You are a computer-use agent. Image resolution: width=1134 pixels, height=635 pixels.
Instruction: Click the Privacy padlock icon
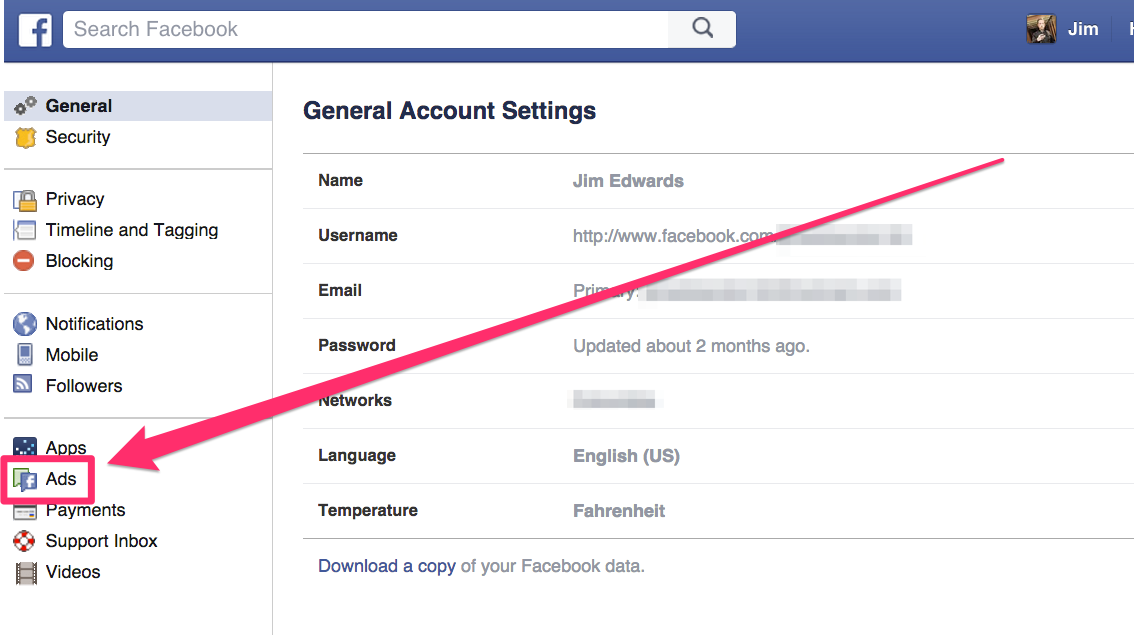(x=26, y=200)
